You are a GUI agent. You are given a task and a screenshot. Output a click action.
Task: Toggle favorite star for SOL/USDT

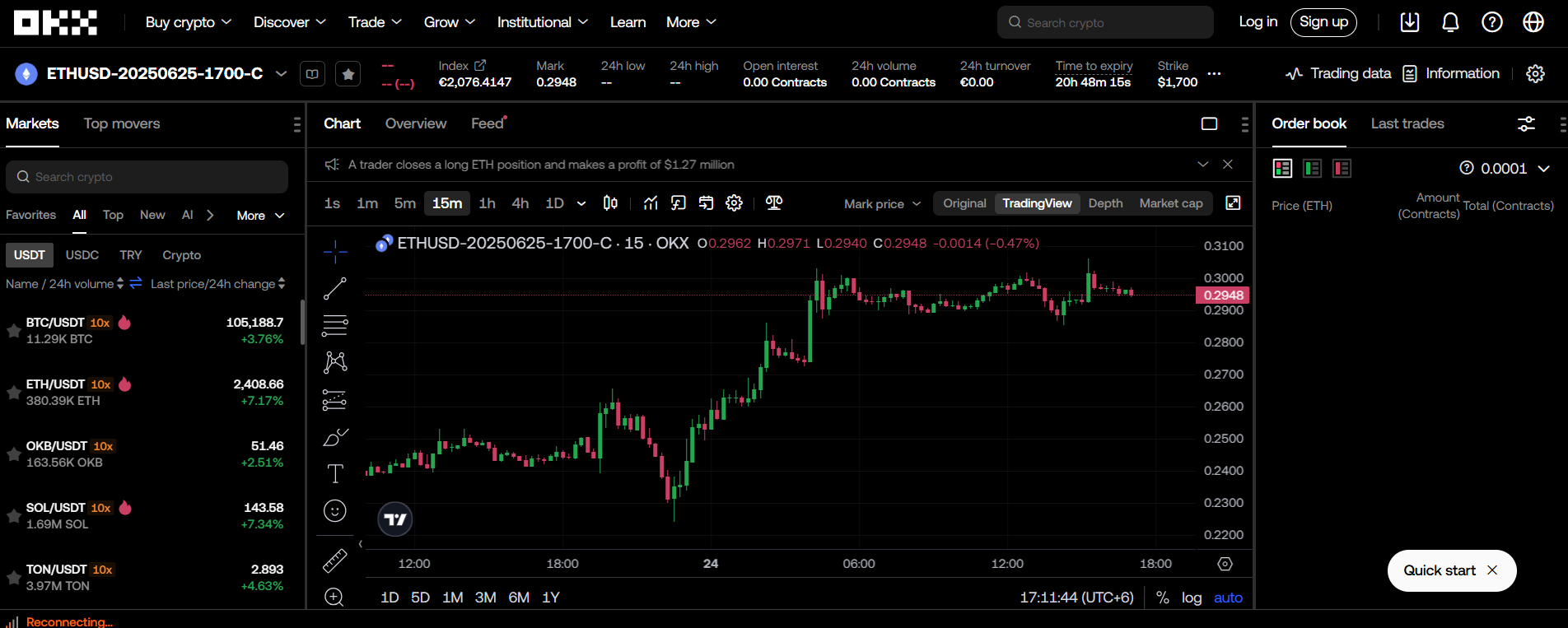(x=14, y=516)
